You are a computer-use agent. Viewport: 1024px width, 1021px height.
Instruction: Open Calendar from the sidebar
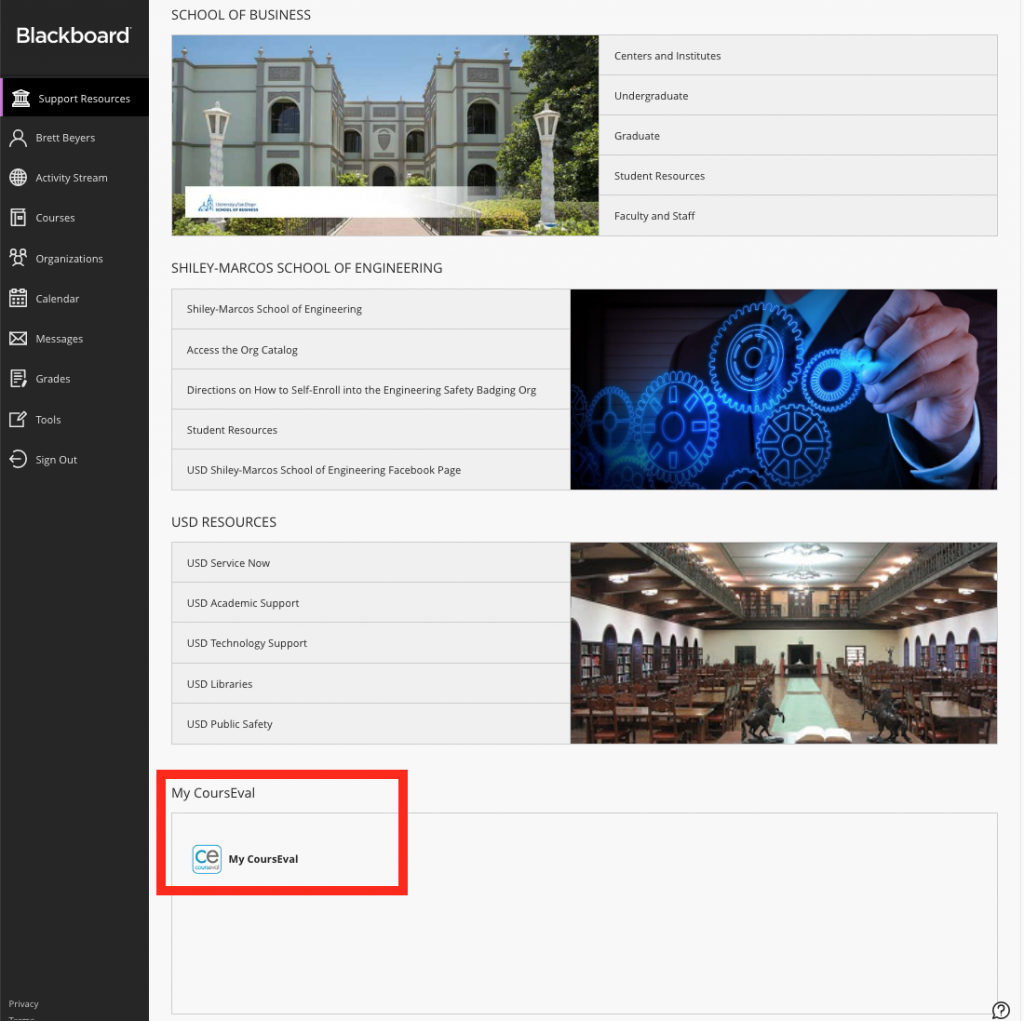(x=75, y=299)
